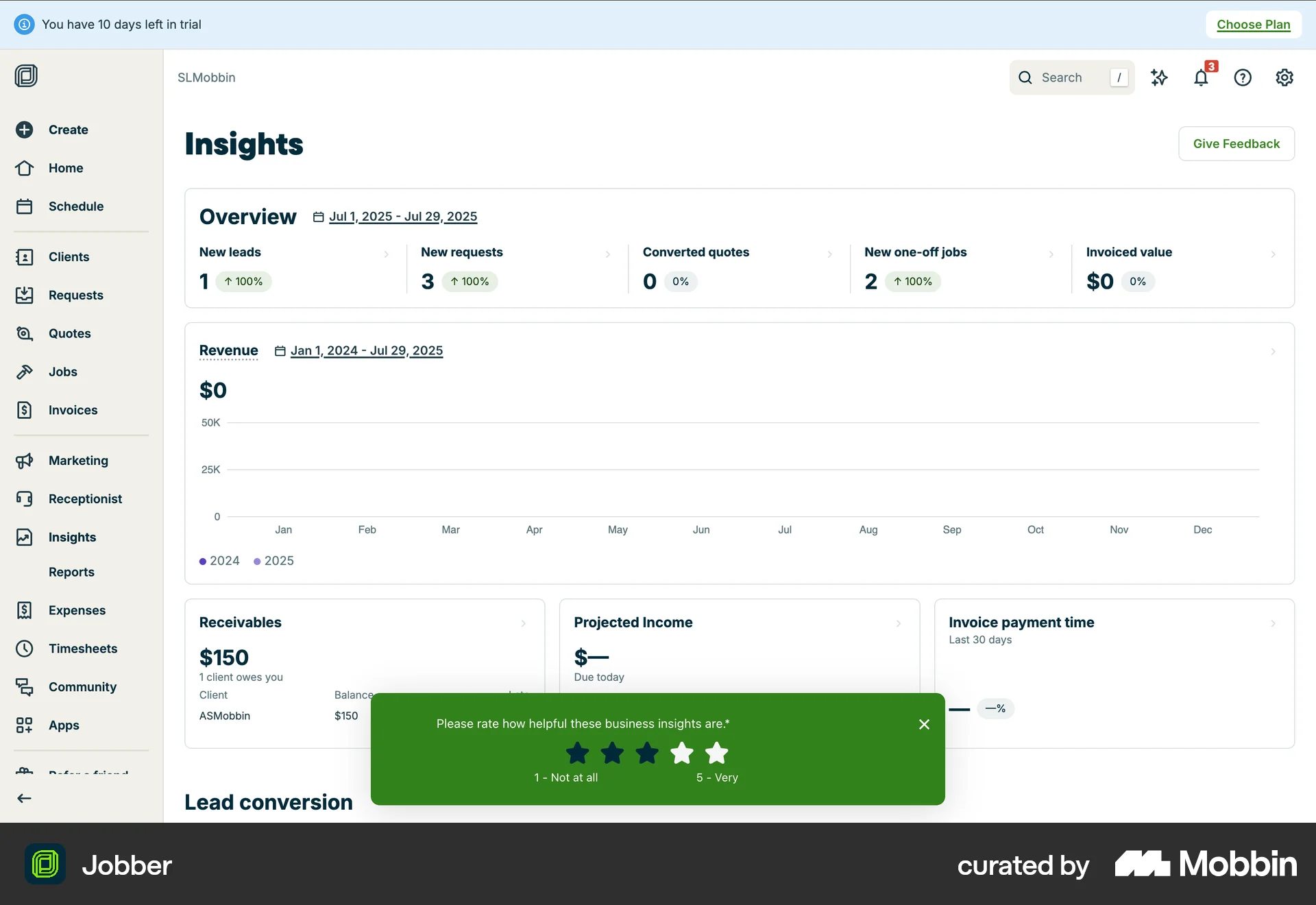Collapse the sidebar with the back arrow
Image resolution: width=1316 pixels, height=905 pixels.
coord(25,797)
